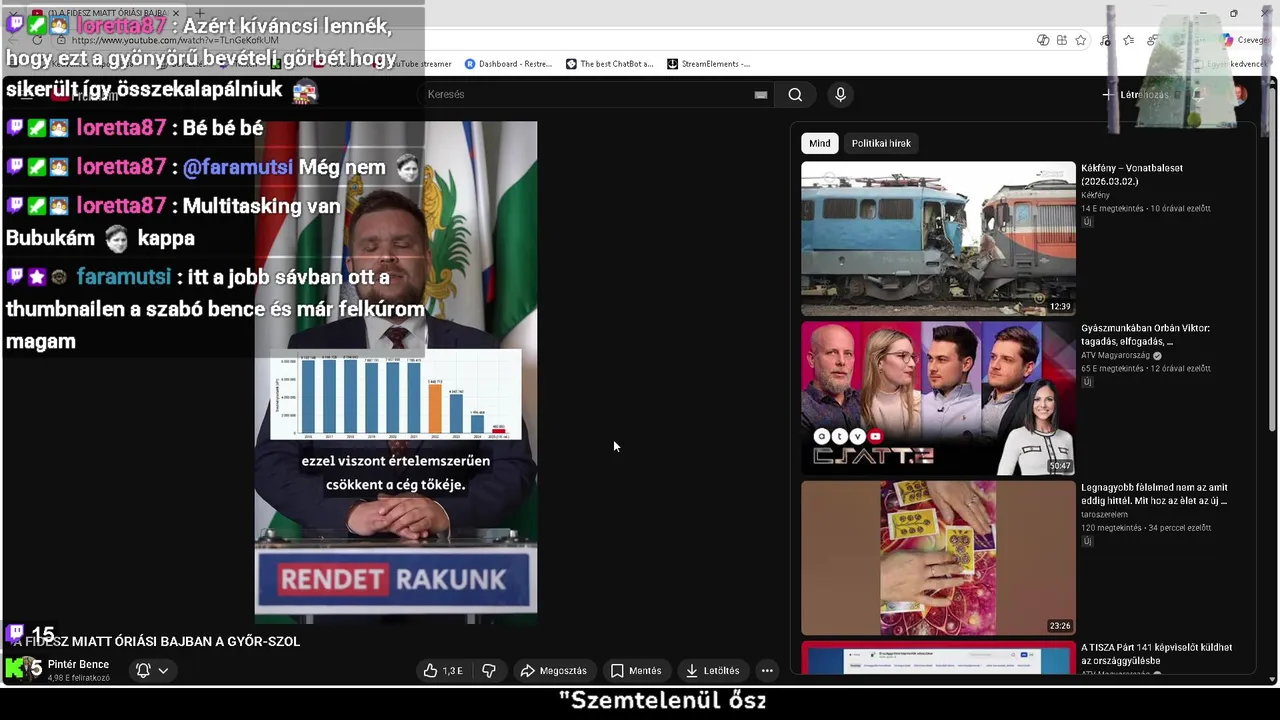Open the on-screen keyboard icon in the search box

coord(761,95)
